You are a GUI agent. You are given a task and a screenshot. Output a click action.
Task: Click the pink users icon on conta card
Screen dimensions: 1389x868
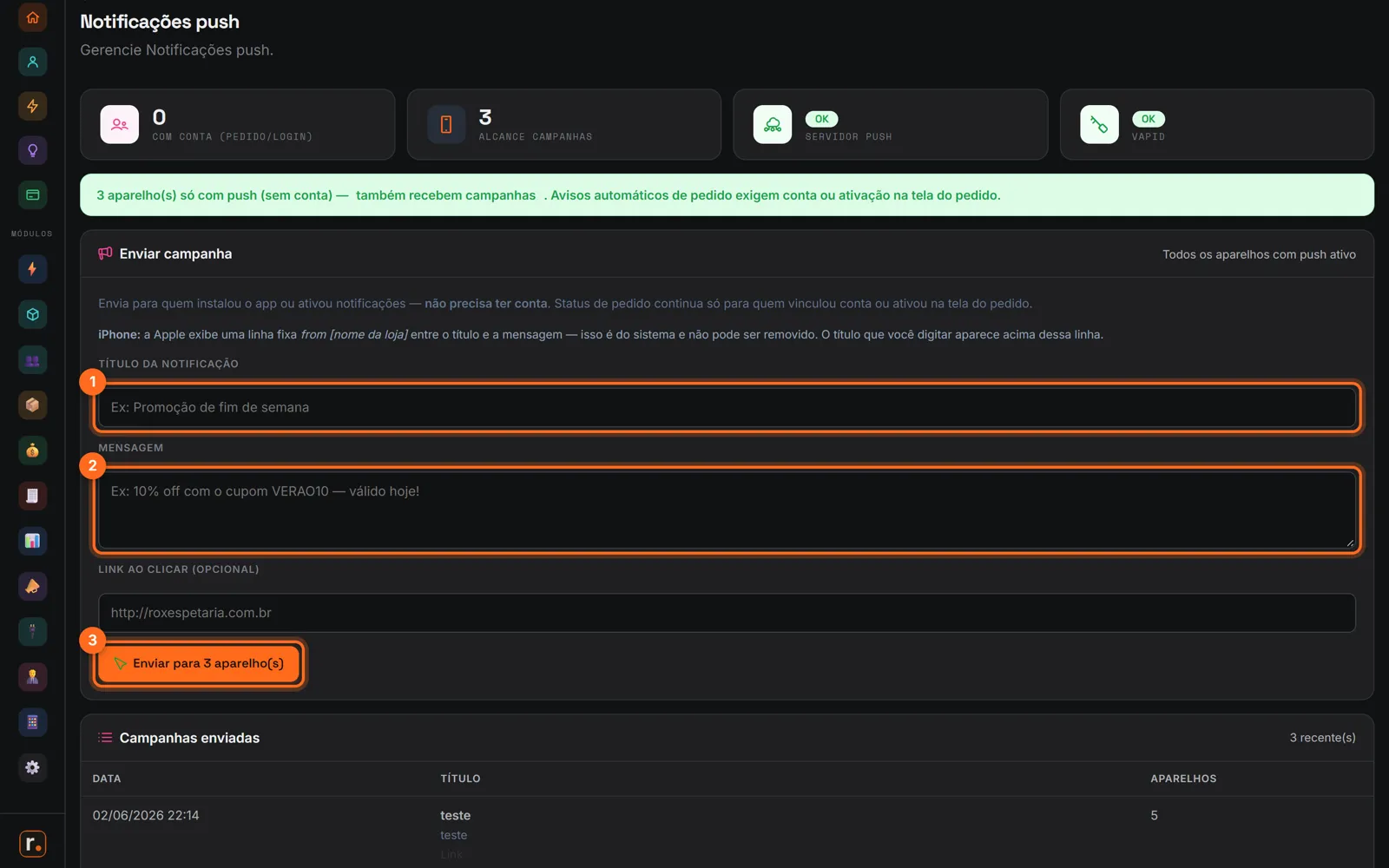point(120,124)
